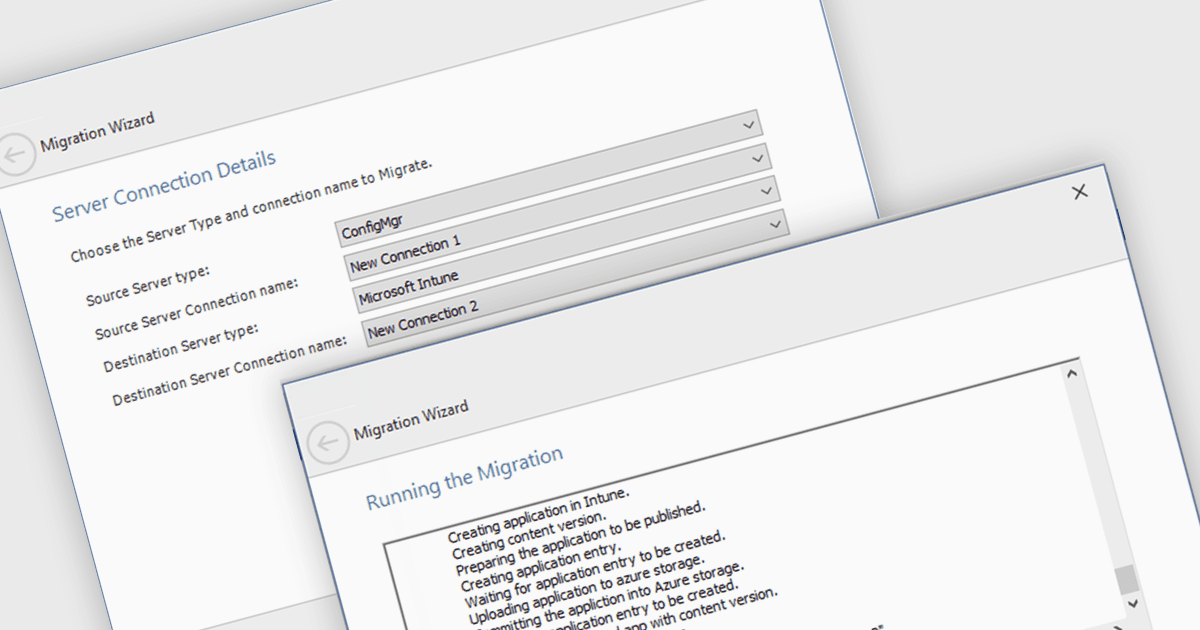Click the 'Migration Wizard' title in the back window
The image size is (1200, 630).
pyautogui.click(x=97, y=132)
